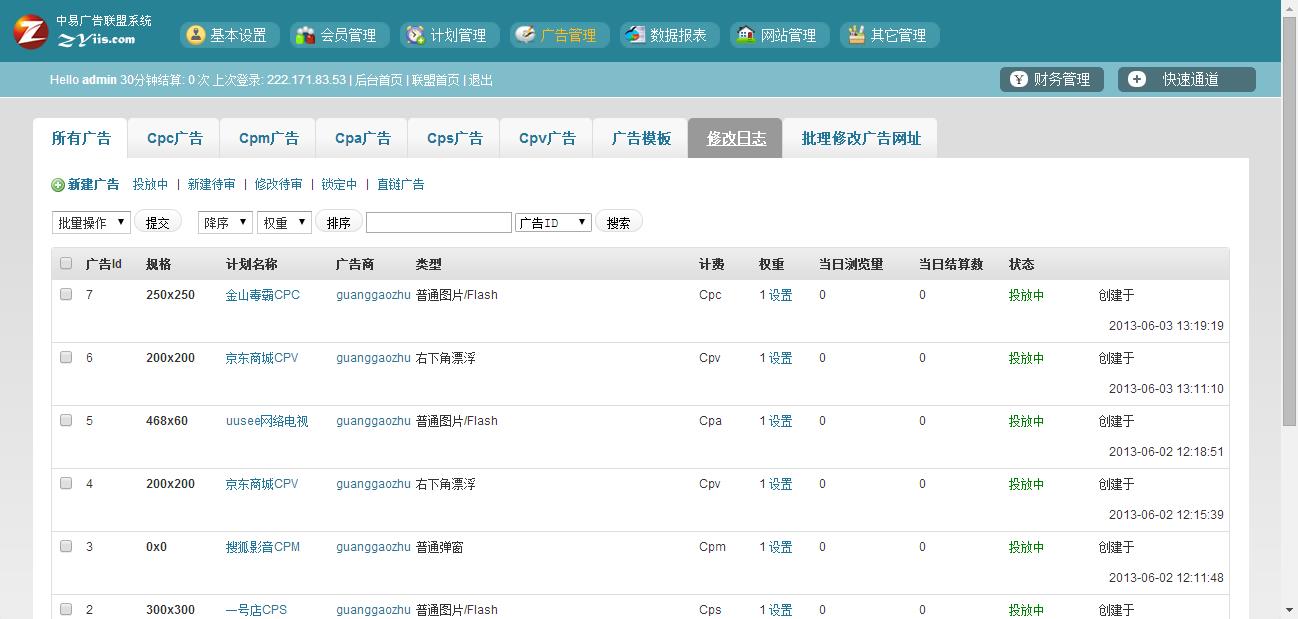Filter ads by 新建待审
Image resolution: width=1298 pixels, height=619 pixels.
(212, 185)
